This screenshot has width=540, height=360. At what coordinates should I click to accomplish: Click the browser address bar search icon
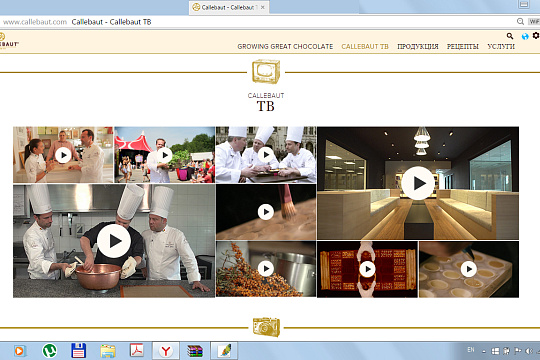(x=520, y=21)
